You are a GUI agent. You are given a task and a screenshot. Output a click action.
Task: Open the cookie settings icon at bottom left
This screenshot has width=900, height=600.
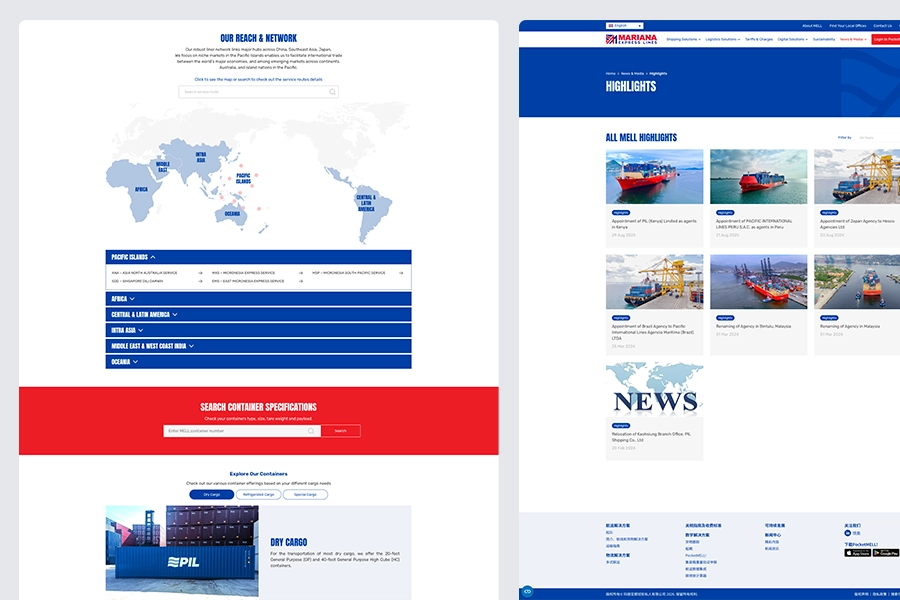527,592
